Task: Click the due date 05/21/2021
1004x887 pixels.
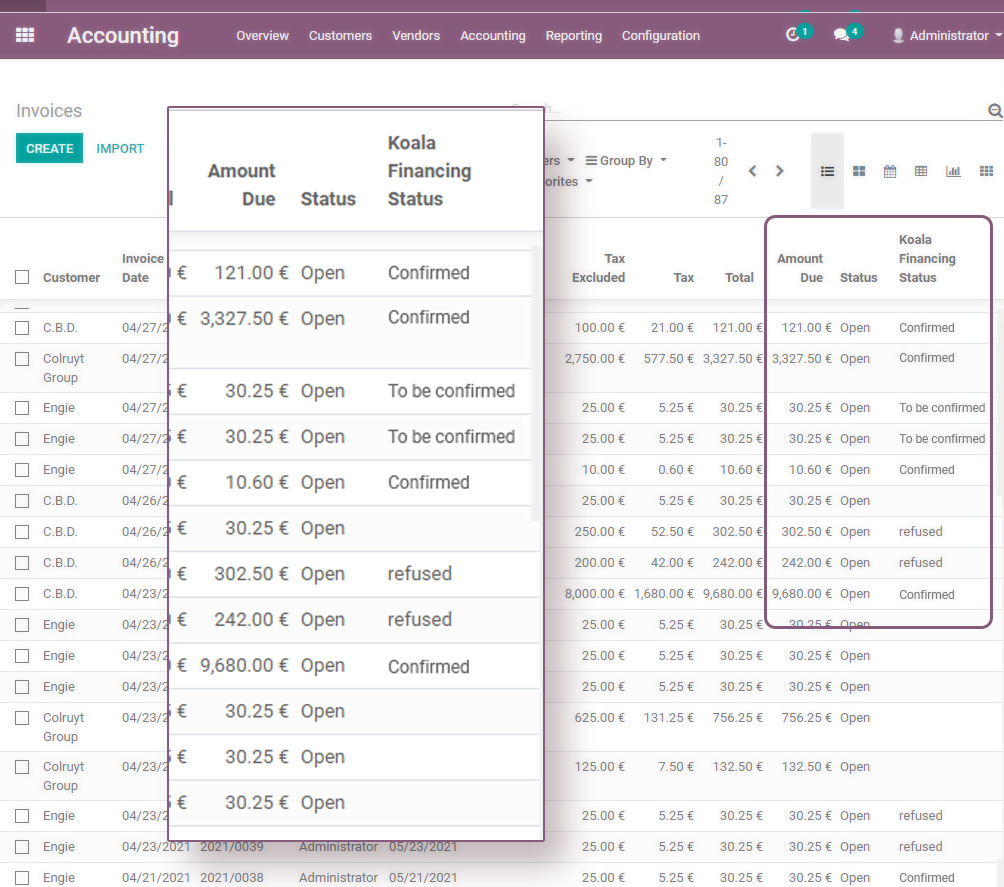Action: tap(423, 877)
